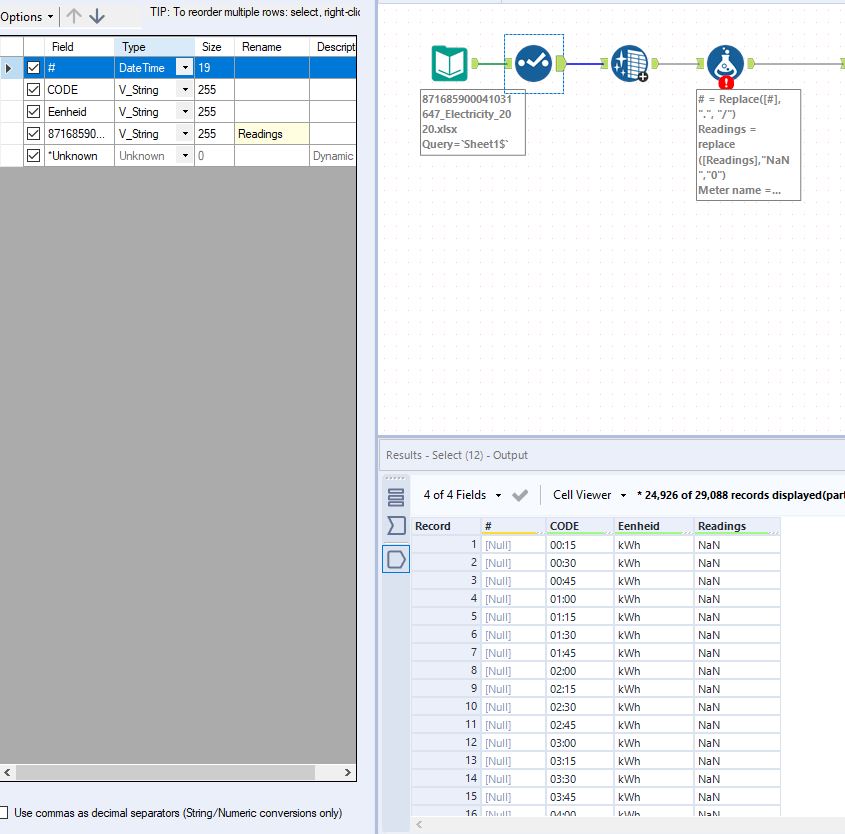The height and width of the screenshot is (834, 845).
Task: Select the Input Data tool on the canvas
Action: click(447, 61)
